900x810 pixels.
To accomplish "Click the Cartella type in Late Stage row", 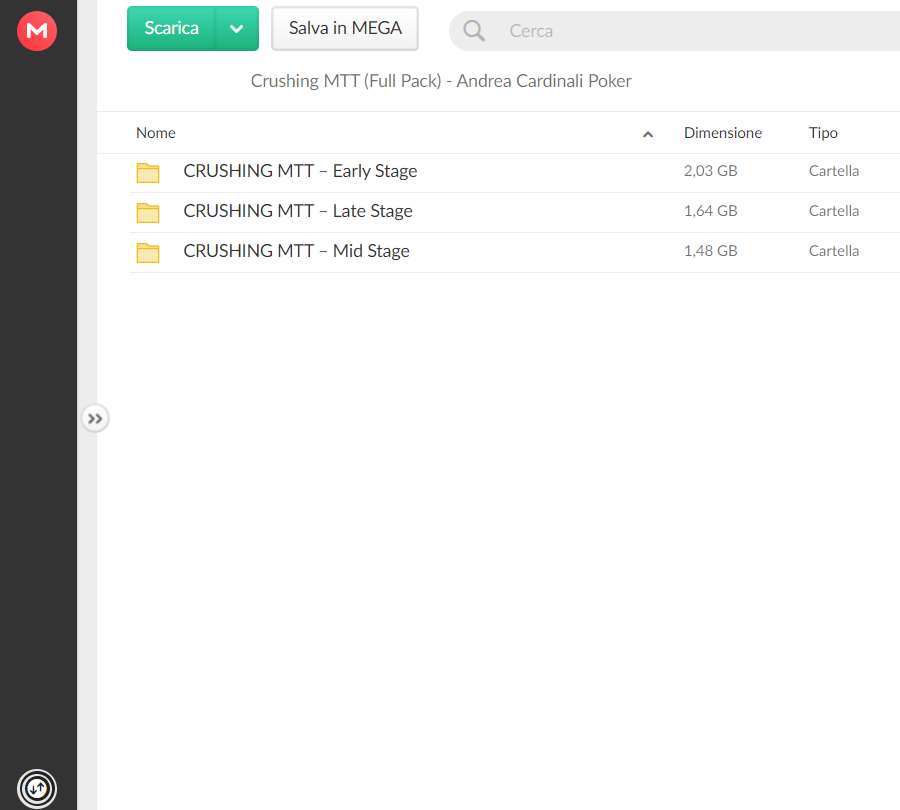I will pos(834,211).
